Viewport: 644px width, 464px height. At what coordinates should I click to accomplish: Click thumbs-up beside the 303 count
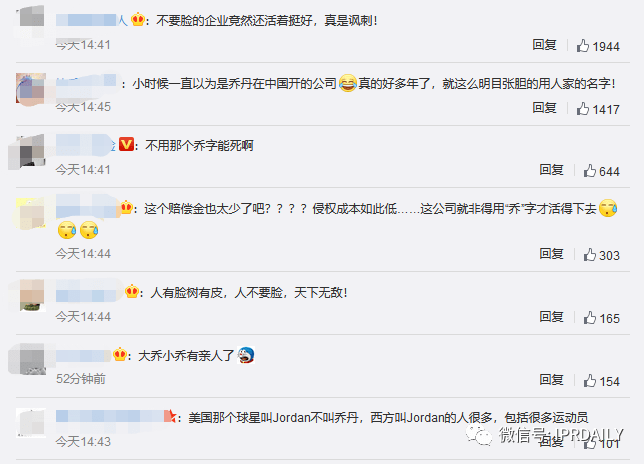point(589,255)
